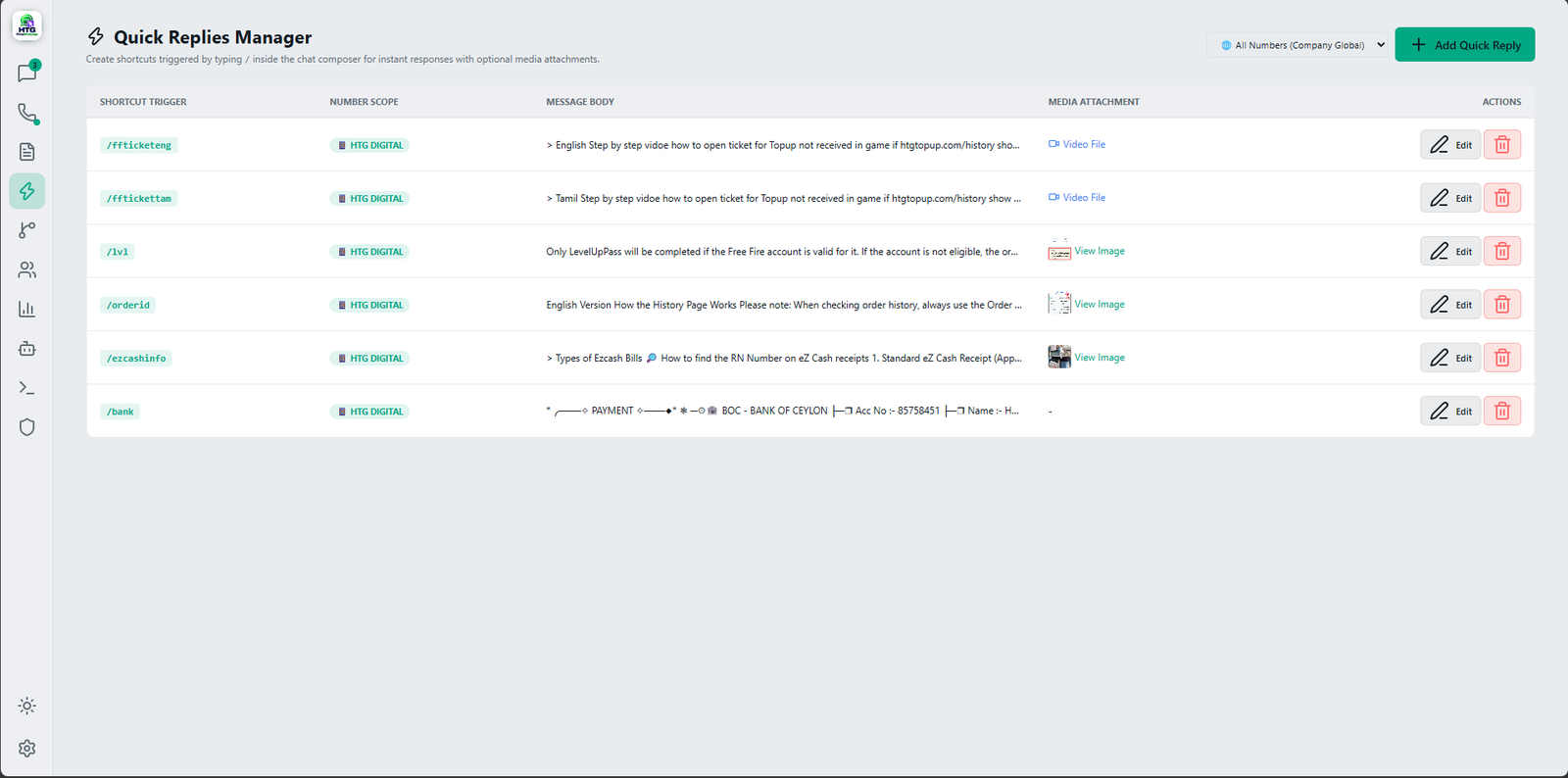This screenshot has height=778, width=1568.
Task: Open the users contacts sidebar icon
Action: coord(27,269)
